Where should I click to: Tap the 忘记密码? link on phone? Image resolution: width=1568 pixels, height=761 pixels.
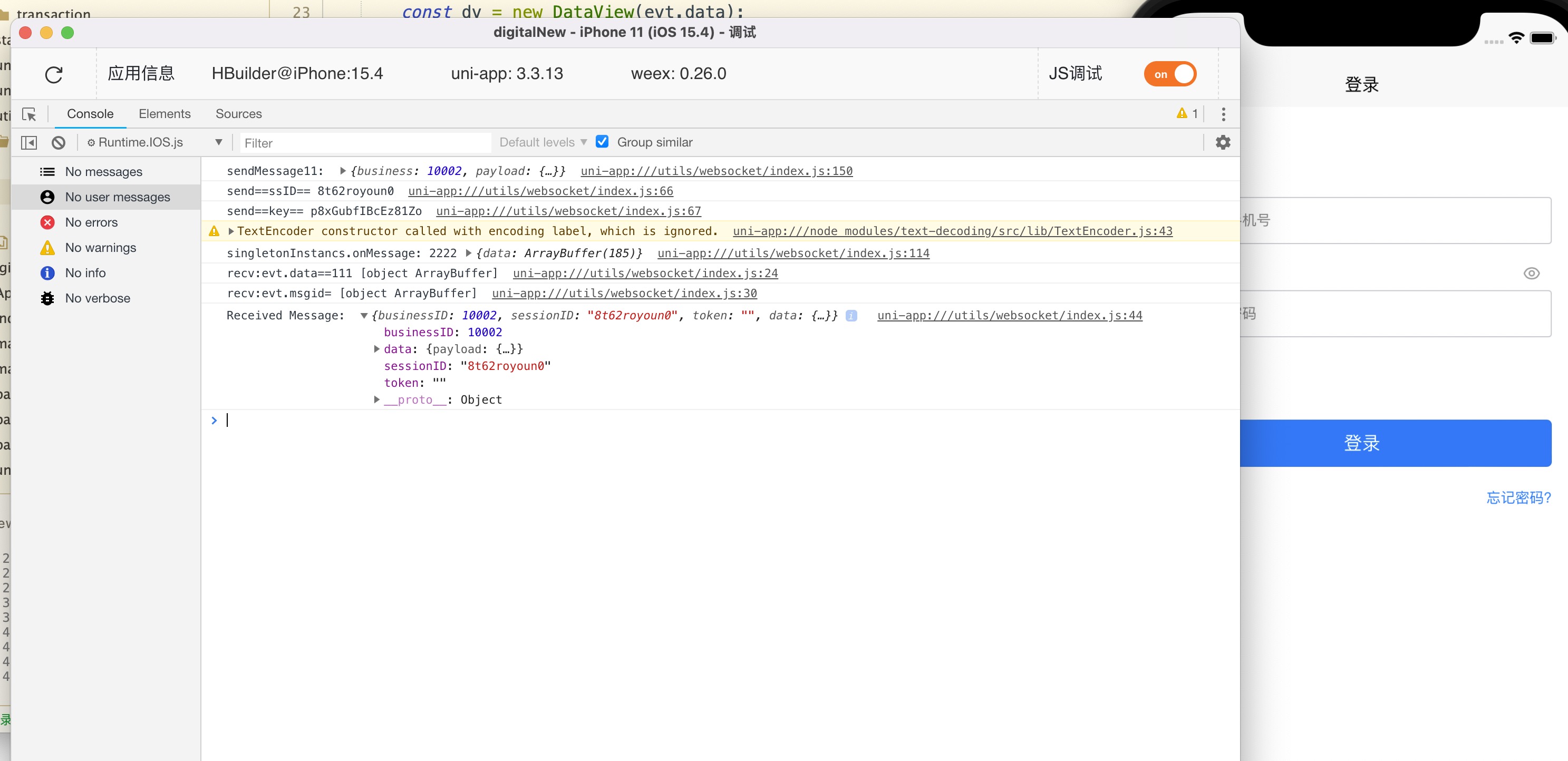coord(1518,497)
